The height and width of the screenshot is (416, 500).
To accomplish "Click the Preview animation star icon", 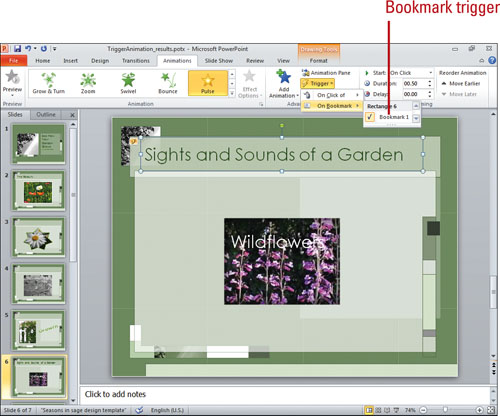I will pos(12,77).
